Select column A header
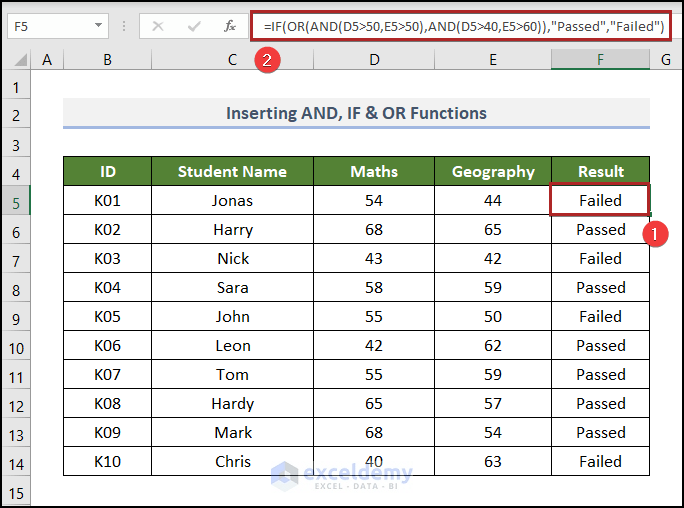Image resolution: width=684 pixels, height=508 pixels. pyautogui.click(x=47, y=60)
